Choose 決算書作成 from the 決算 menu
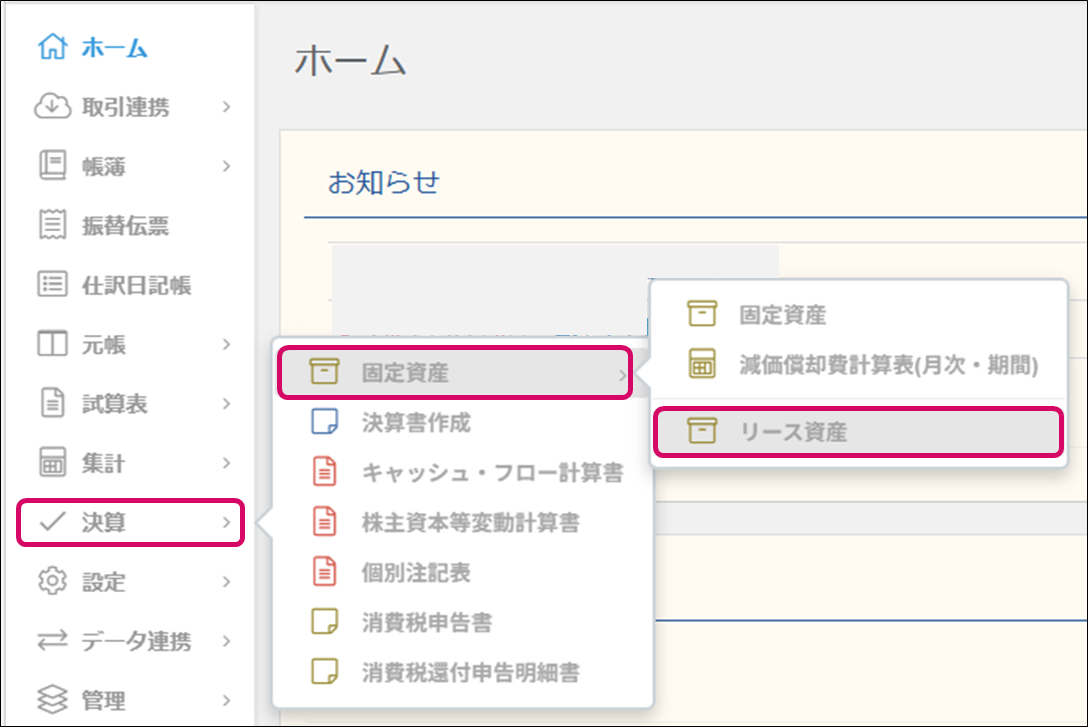Image resolution: width=1088 pixels, height=727 pixels. pos(415,423)
